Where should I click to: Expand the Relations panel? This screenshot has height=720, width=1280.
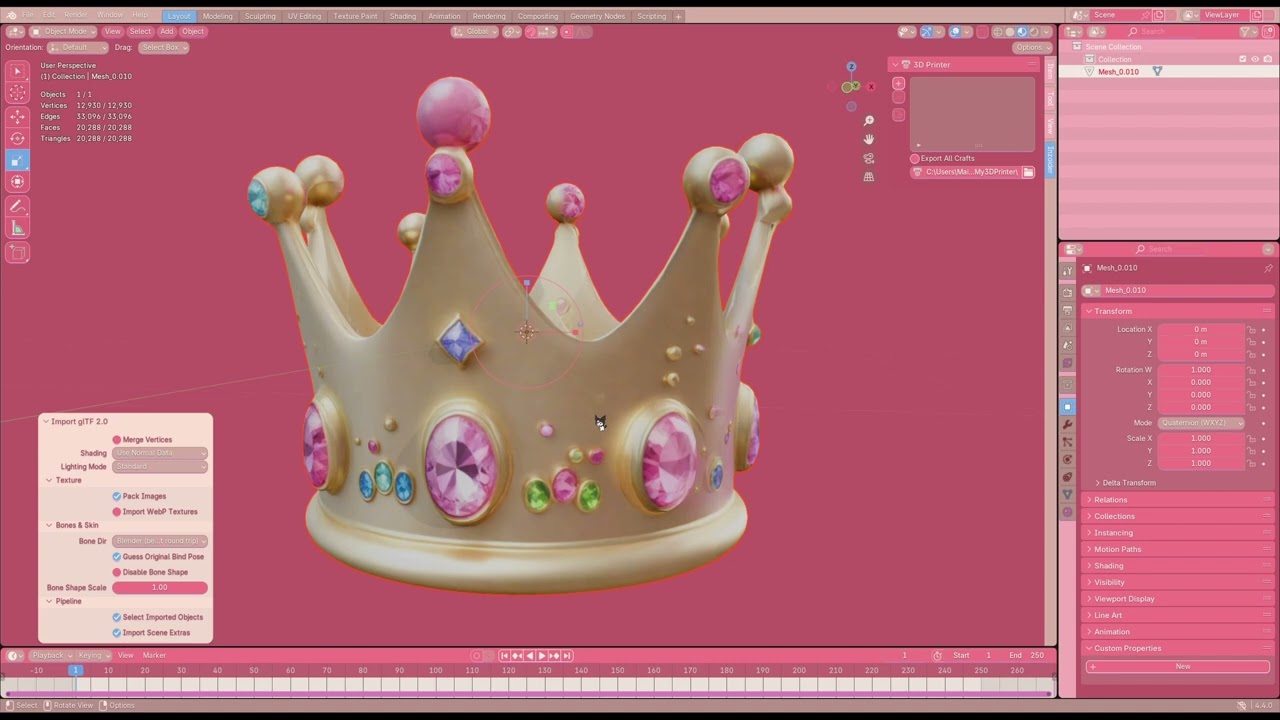tap(1110, 500)
